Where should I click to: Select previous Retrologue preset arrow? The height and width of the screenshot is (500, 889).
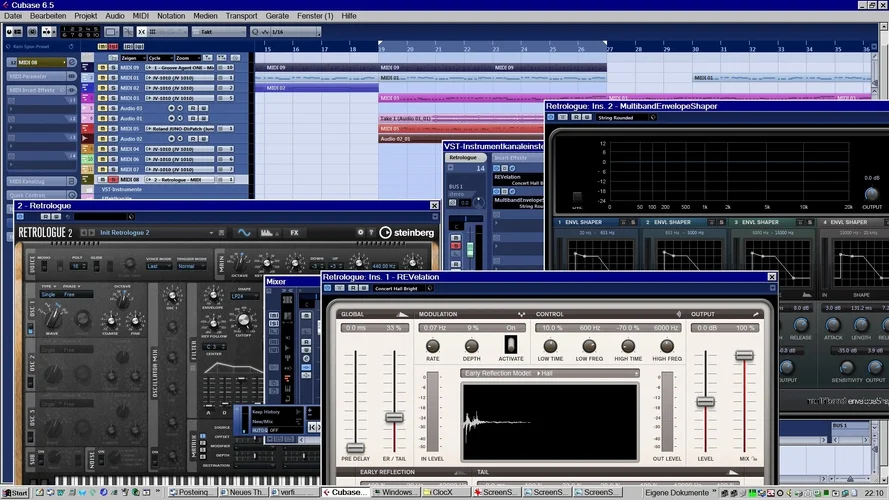pos(83,232)
